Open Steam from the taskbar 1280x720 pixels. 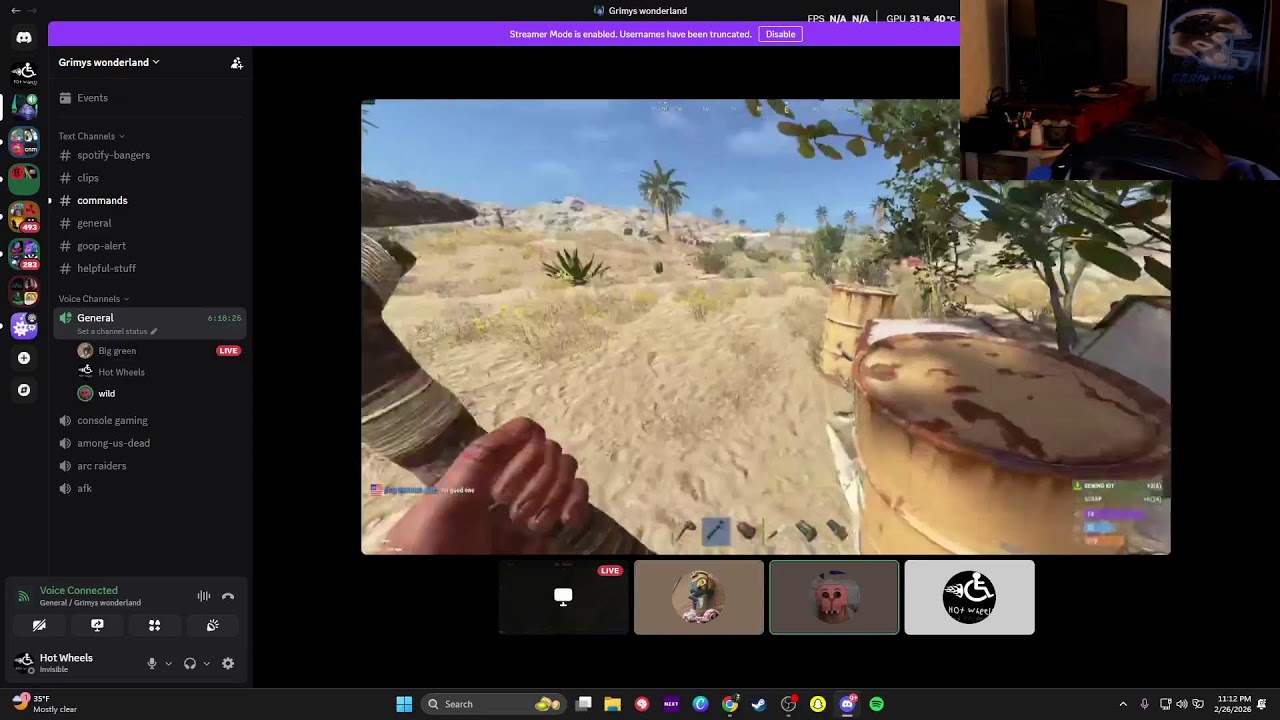click(x=759, y=704)
